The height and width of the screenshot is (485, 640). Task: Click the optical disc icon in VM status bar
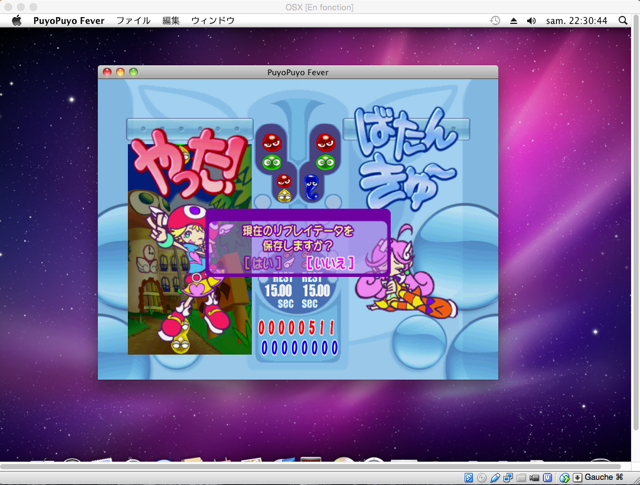[x=482, y=477]
